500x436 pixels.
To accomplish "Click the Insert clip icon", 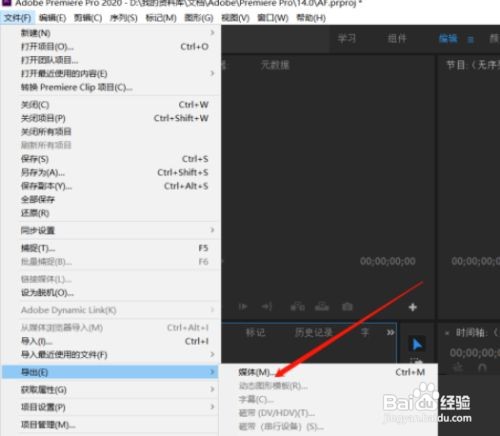I will tap(298, 306).
